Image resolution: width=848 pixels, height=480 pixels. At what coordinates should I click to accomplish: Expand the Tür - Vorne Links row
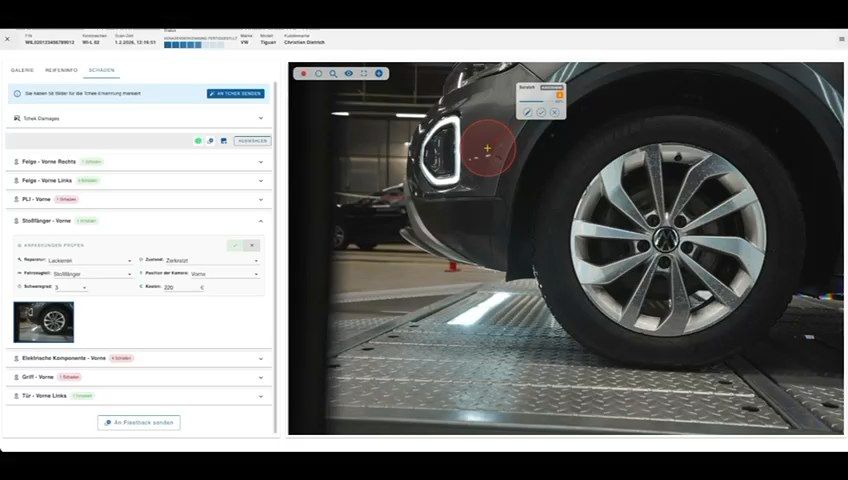tap(138, 396)
